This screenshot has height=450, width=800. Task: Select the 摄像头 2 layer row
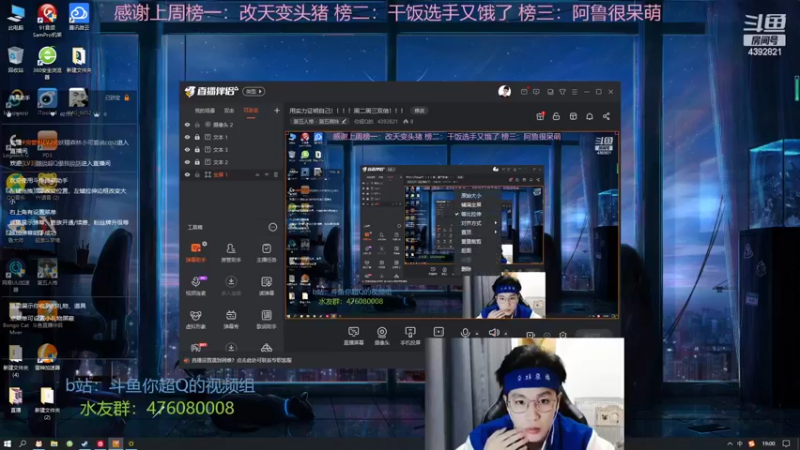(232, 124)
